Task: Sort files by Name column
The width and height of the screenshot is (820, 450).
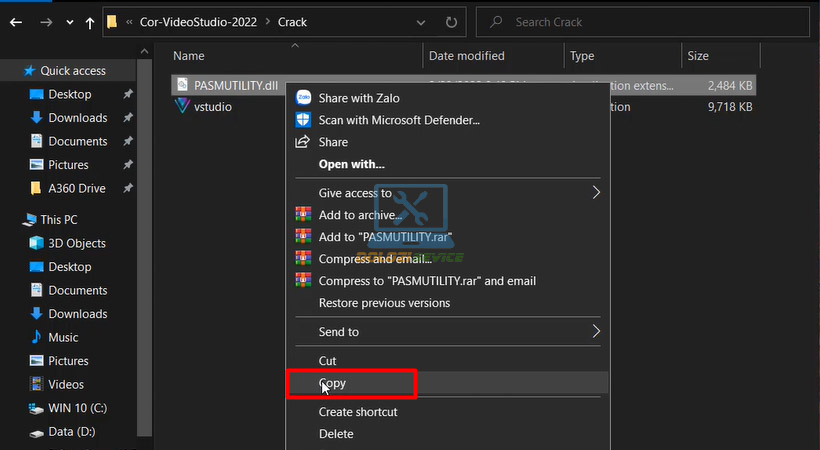Action: coord(189,56)
